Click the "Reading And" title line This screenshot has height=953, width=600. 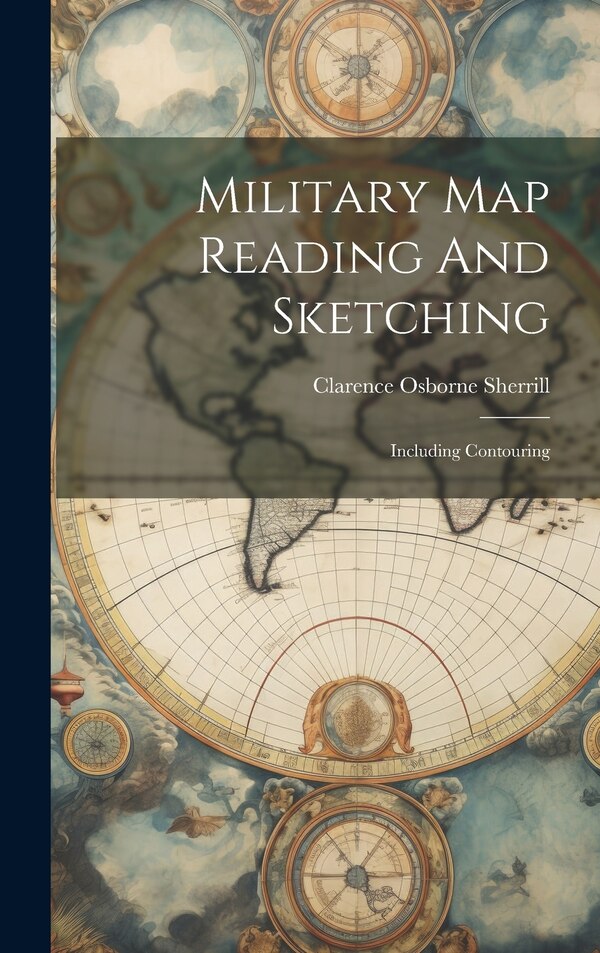[x=374, y=256]
